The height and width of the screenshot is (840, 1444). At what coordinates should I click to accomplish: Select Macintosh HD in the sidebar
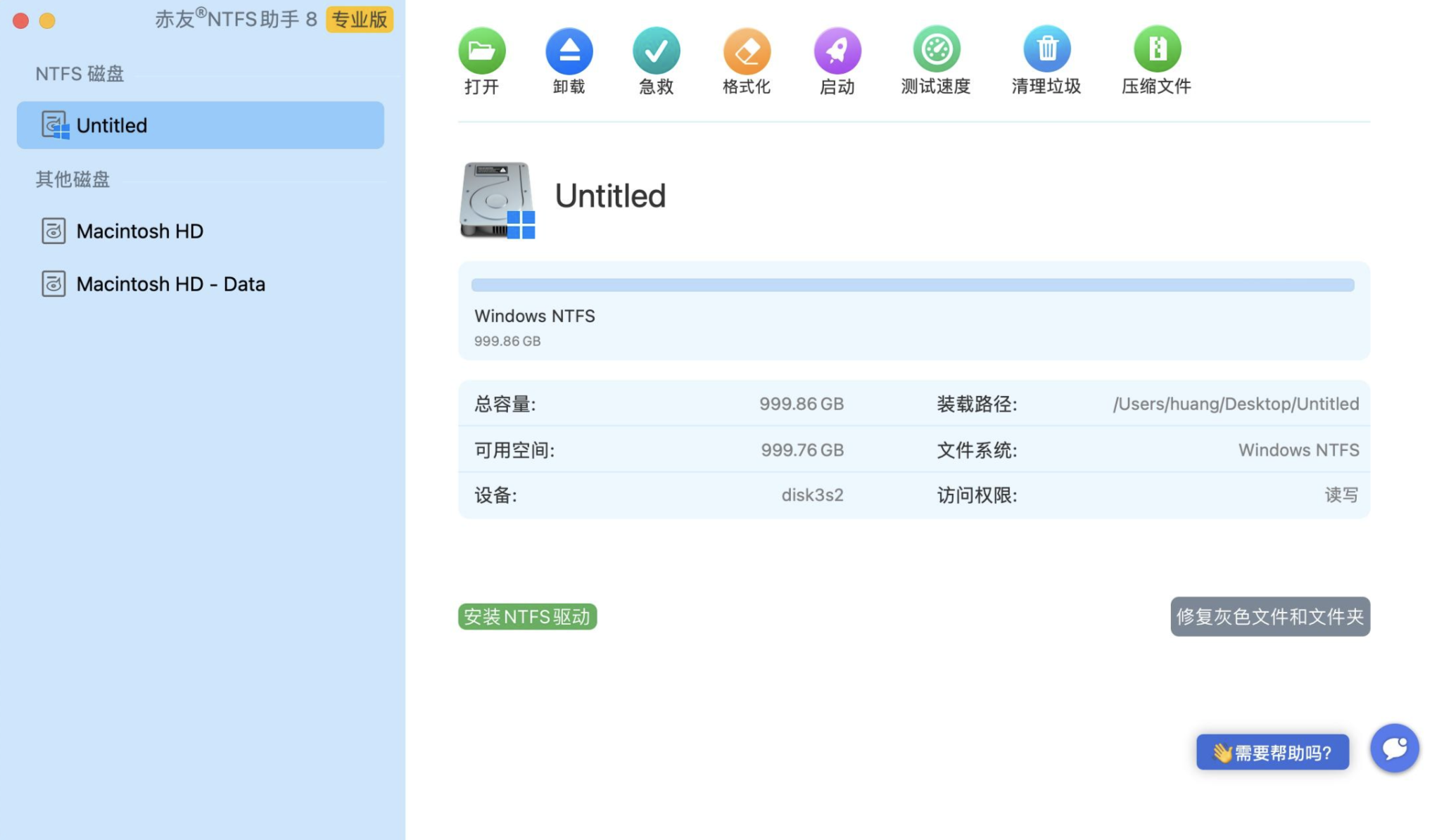click(x=201, y=231)
